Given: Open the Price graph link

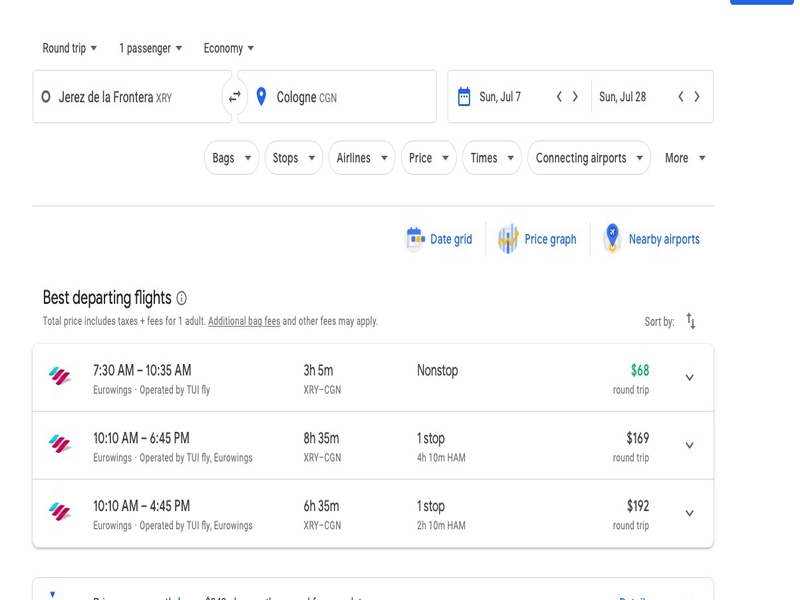Looking at the screenshot, I should coord(550,239).
